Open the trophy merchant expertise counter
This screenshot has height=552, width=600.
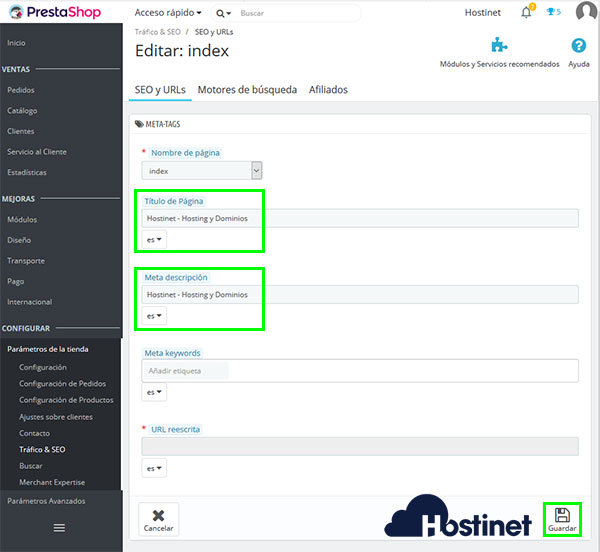tap(554, 12)
